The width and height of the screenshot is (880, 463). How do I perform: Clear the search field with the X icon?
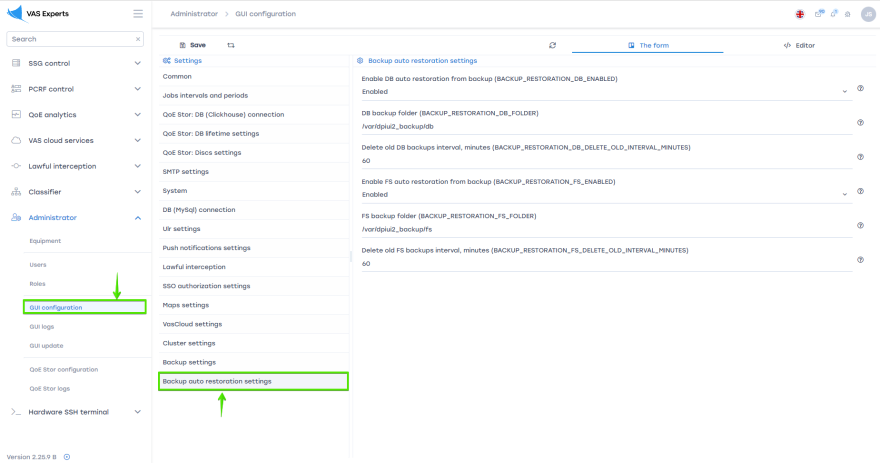[x=138, y=39]
